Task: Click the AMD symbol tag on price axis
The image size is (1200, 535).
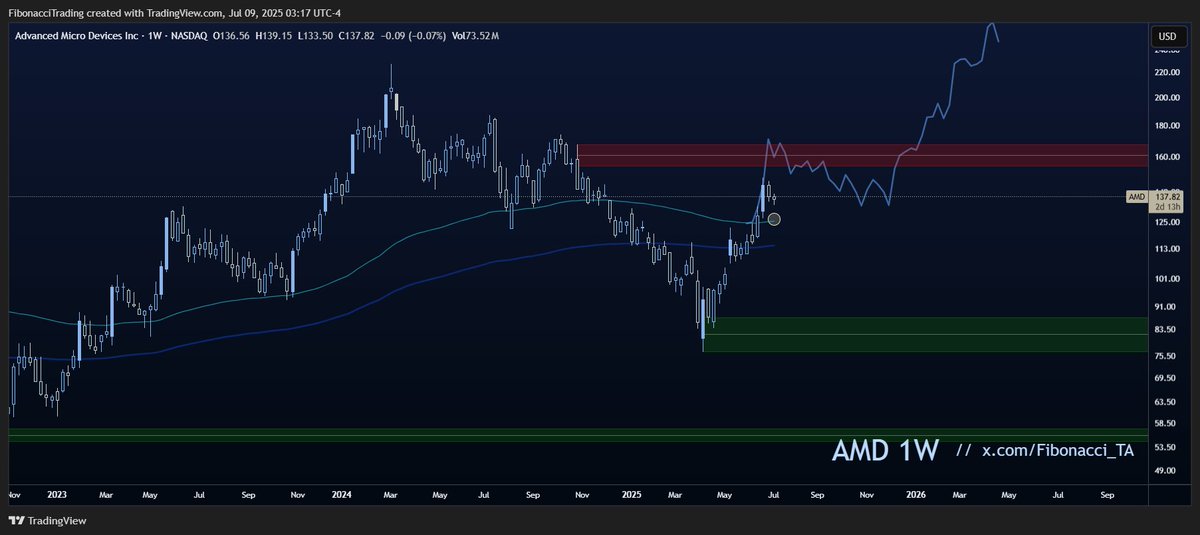Action: click(1137, 197)
